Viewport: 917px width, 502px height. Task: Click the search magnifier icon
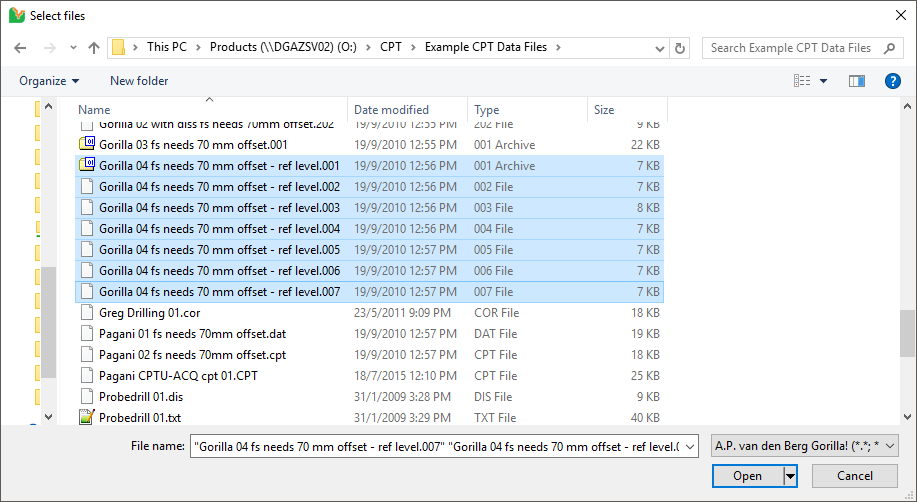tap(888, 48)
